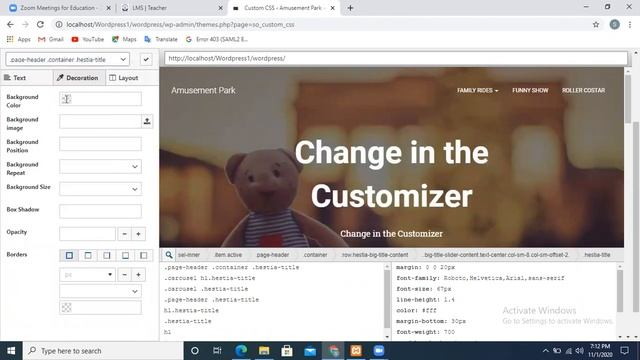
Task: Open the Chrome profile avatar
Action: [x=614, y=24]
